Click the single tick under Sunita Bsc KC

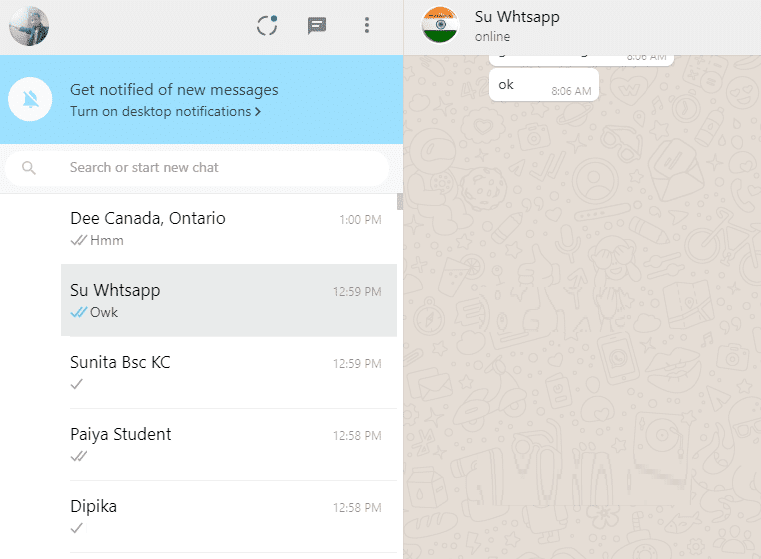[x=77, y=384]
